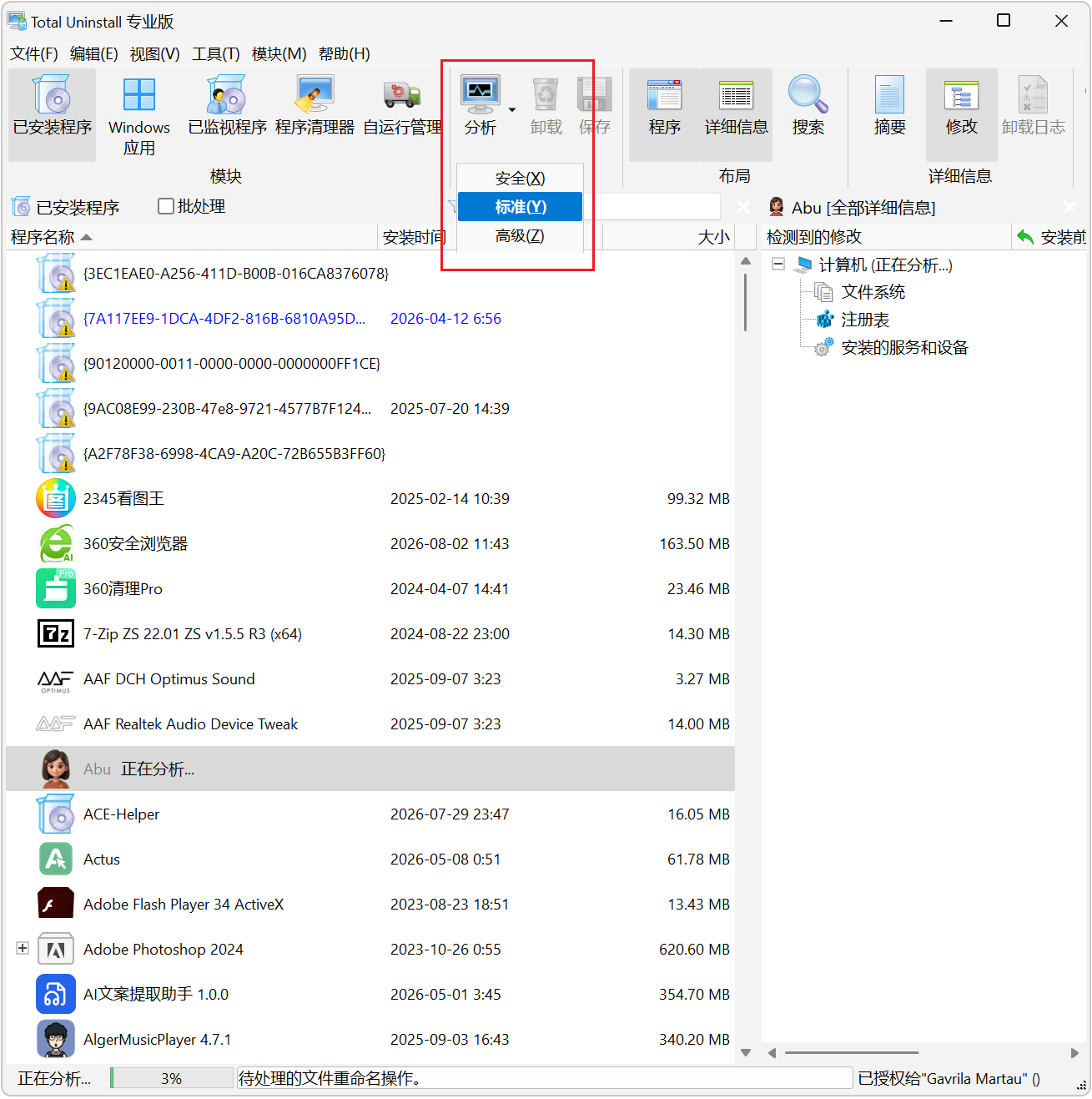Click the 安装前 green arrow icon
This screenshot has width=1092, height=1099.
click(1025, 237)
